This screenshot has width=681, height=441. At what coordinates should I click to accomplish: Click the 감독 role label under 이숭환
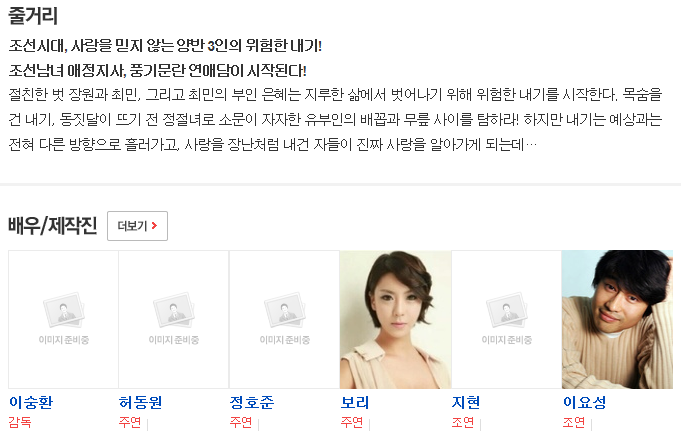point(20,422)
